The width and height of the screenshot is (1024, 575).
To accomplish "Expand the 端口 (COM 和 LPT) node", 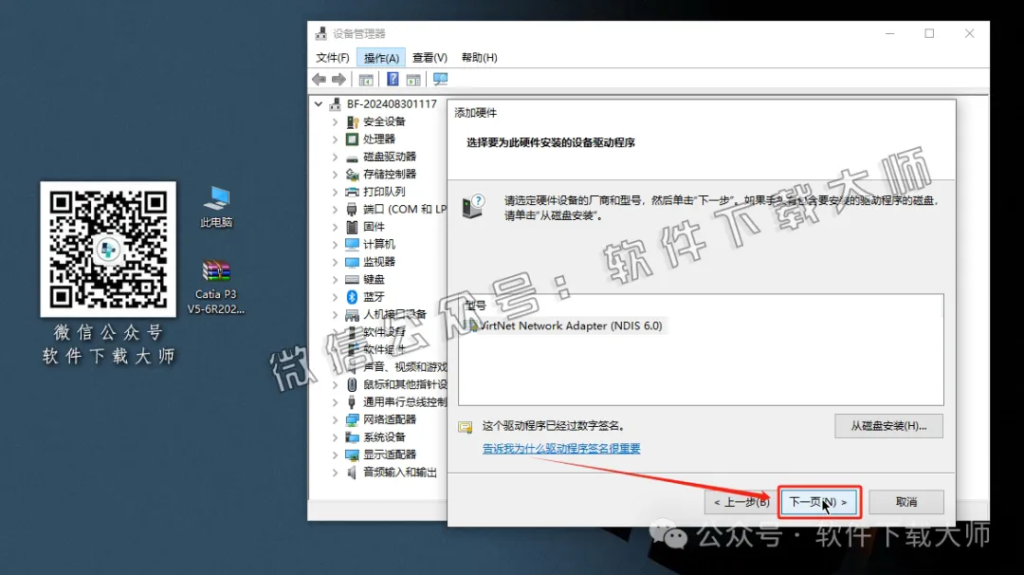I will pyautogui.click(x=335, y=209).
